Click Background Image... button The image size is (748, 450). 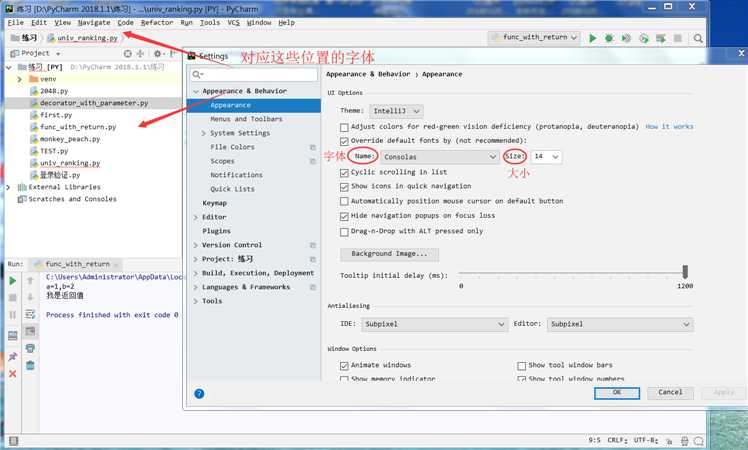point(389,254)
